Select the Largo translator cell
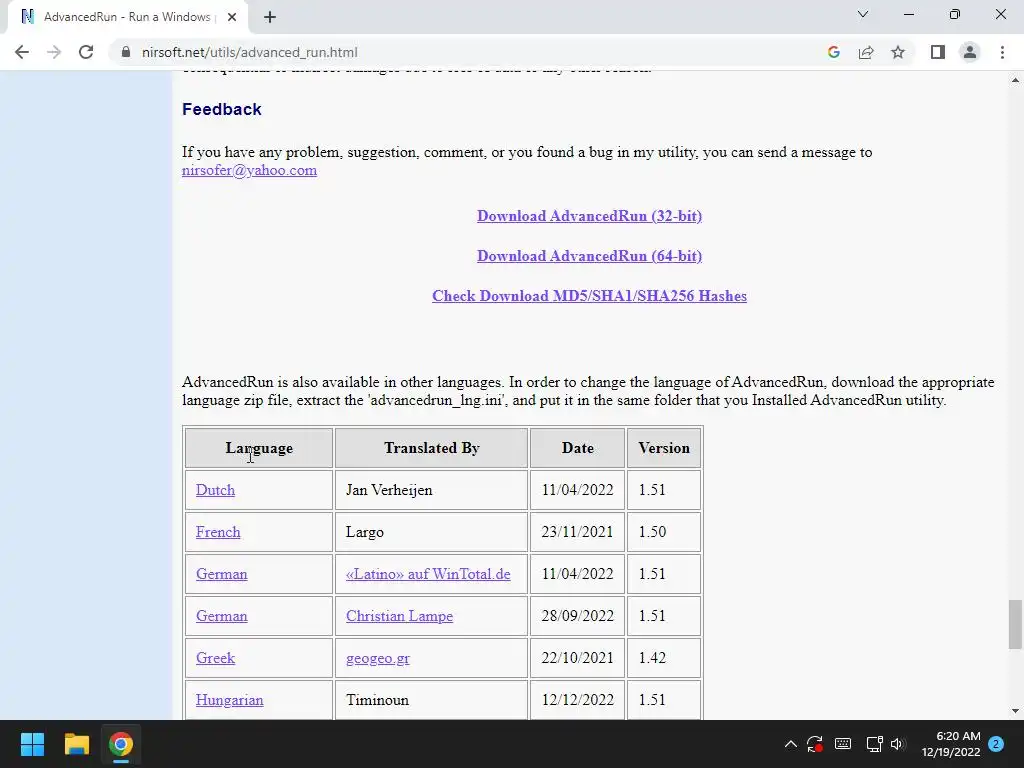This screenshot has width=1024, height=768. click(432, 532)
